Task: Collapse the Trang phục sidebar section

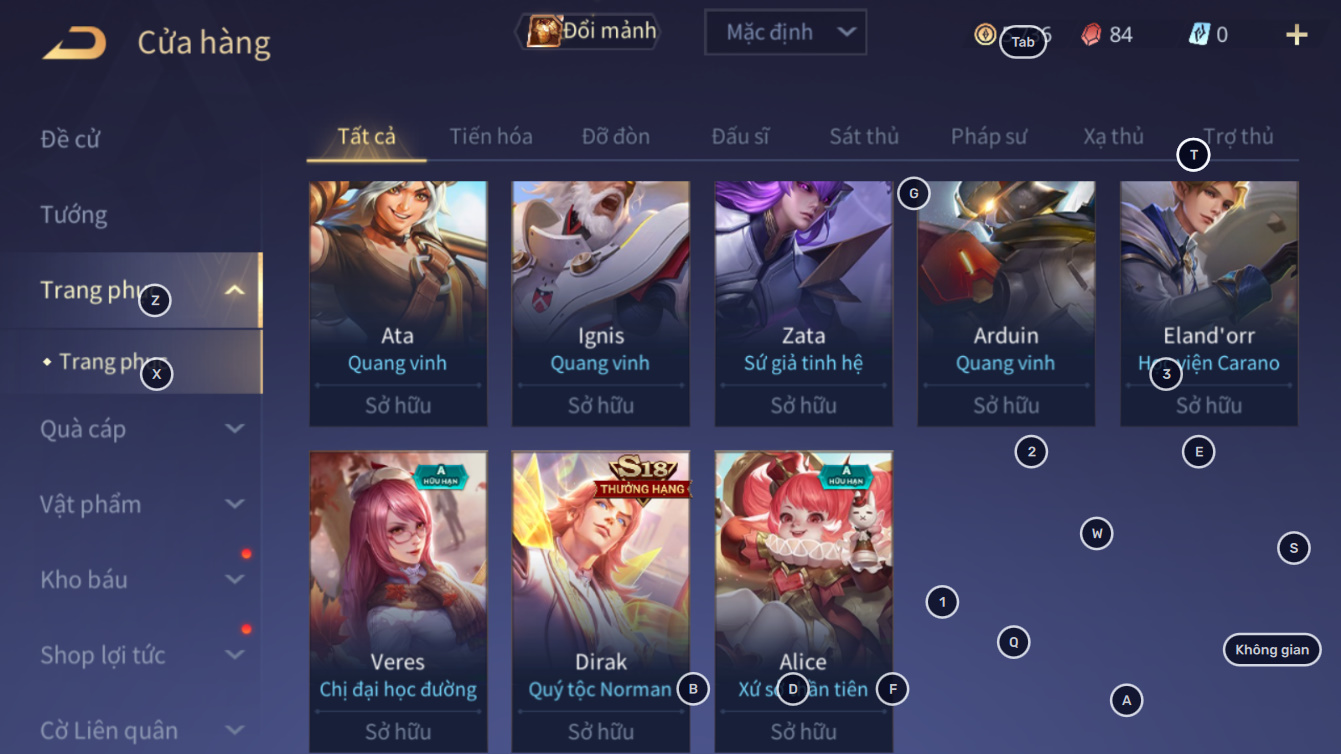Action: (234, 291)
